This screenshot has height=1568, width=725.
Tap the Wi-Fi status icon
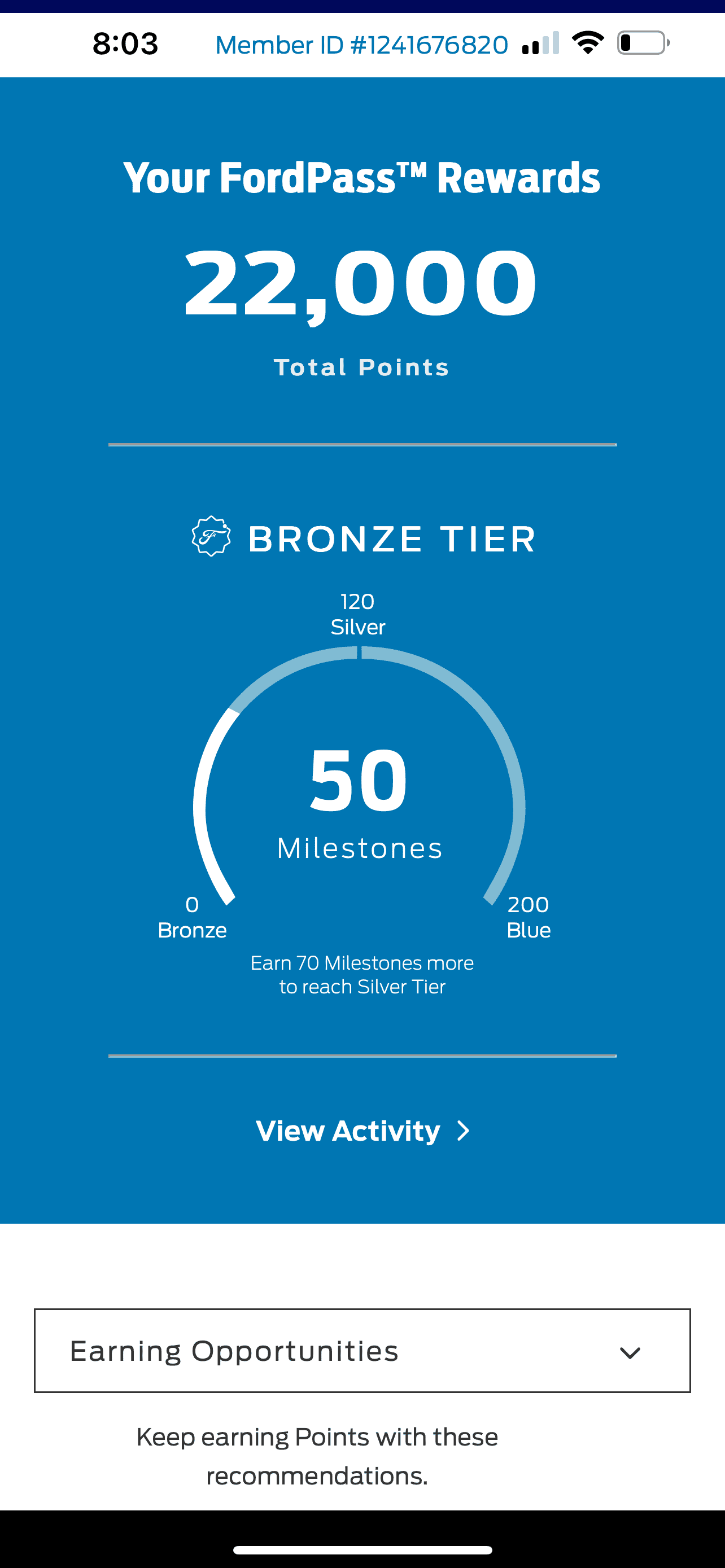coord(587,43)
